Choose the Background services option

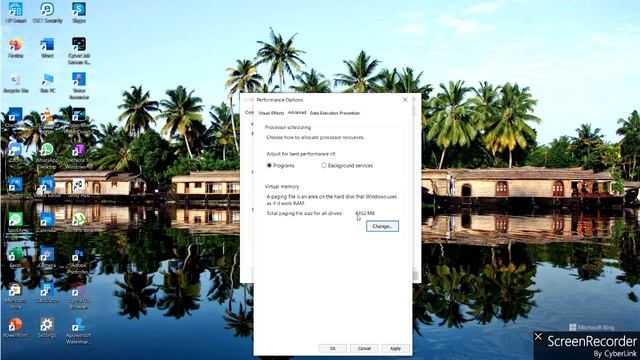coord(324,166)
